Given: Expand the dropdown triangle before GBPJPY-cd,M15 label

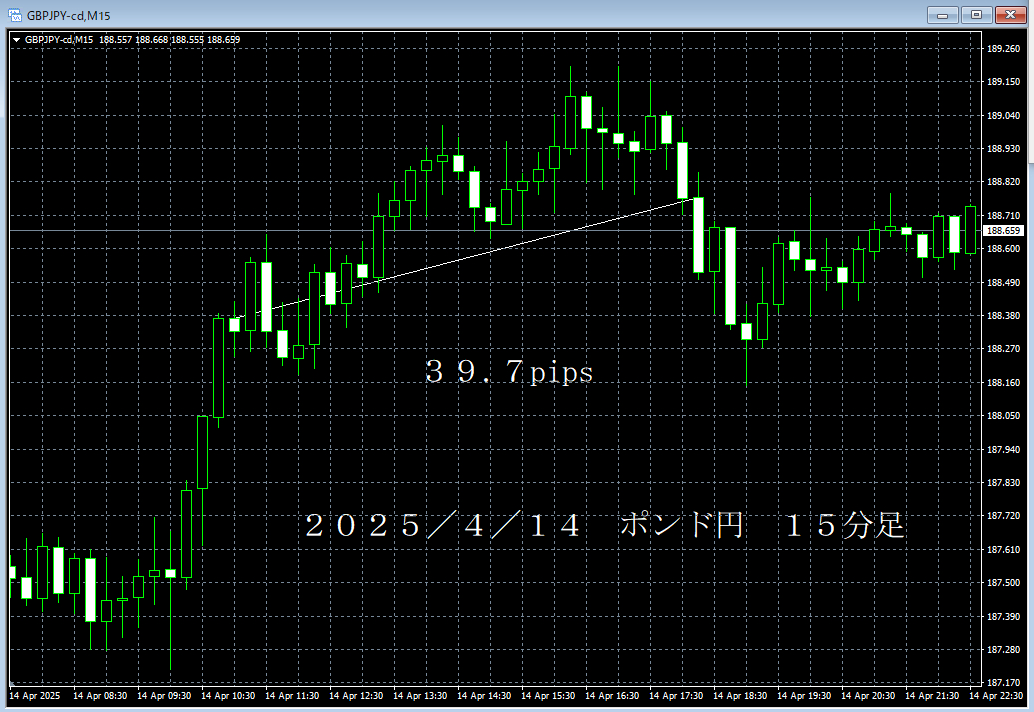Looking at the screenshot, I should (x=16, y=40).
